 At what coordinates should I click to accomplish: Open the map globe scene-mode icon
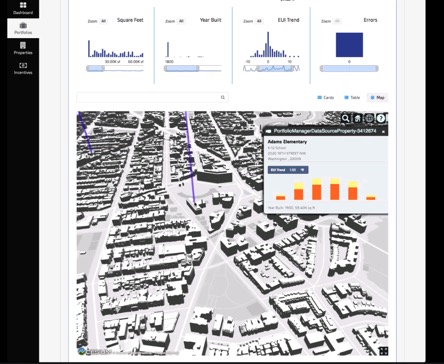[369, 118]
